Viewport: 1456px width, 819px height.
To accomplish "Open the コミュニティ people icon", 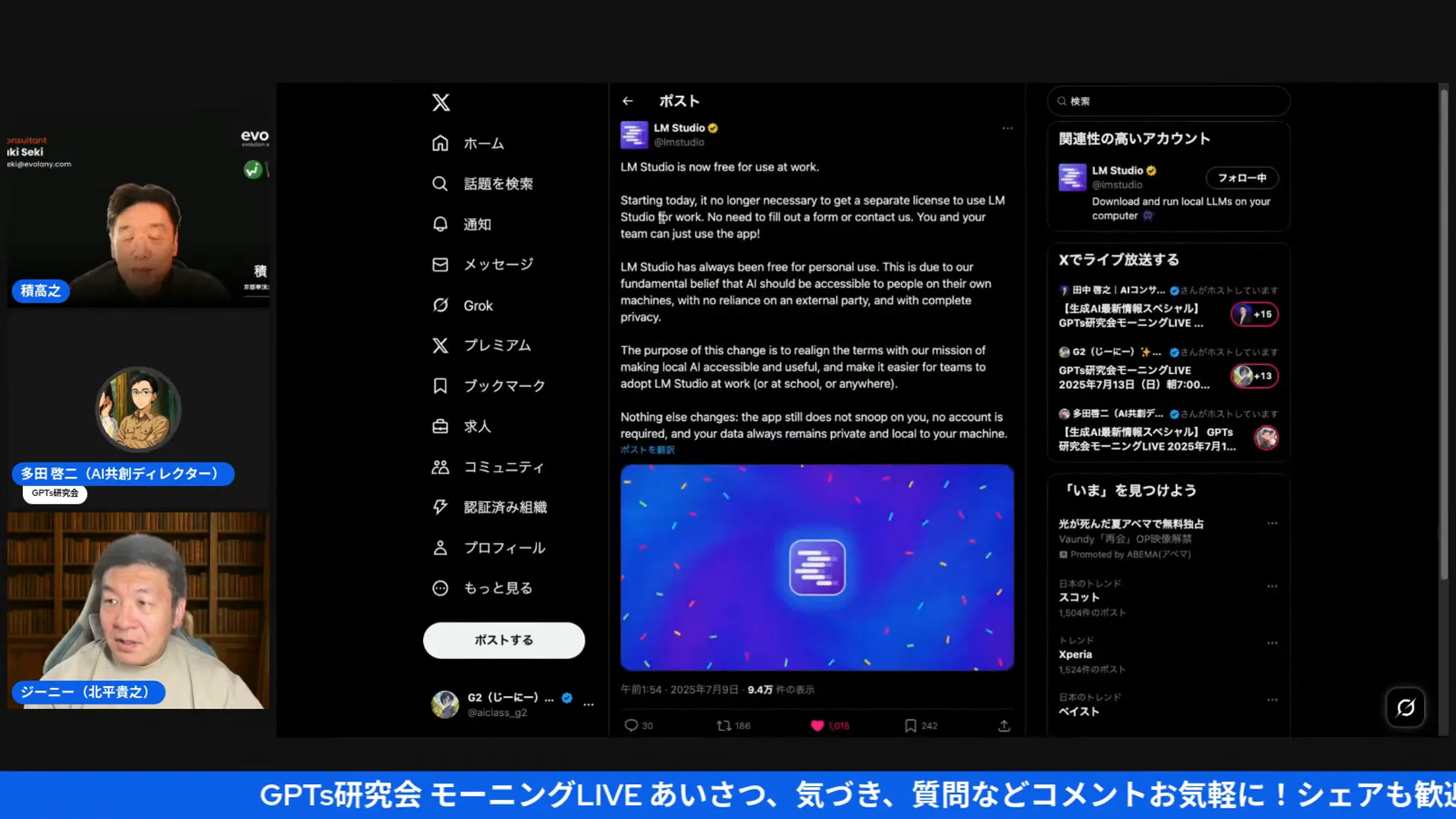I will (440, 467).
